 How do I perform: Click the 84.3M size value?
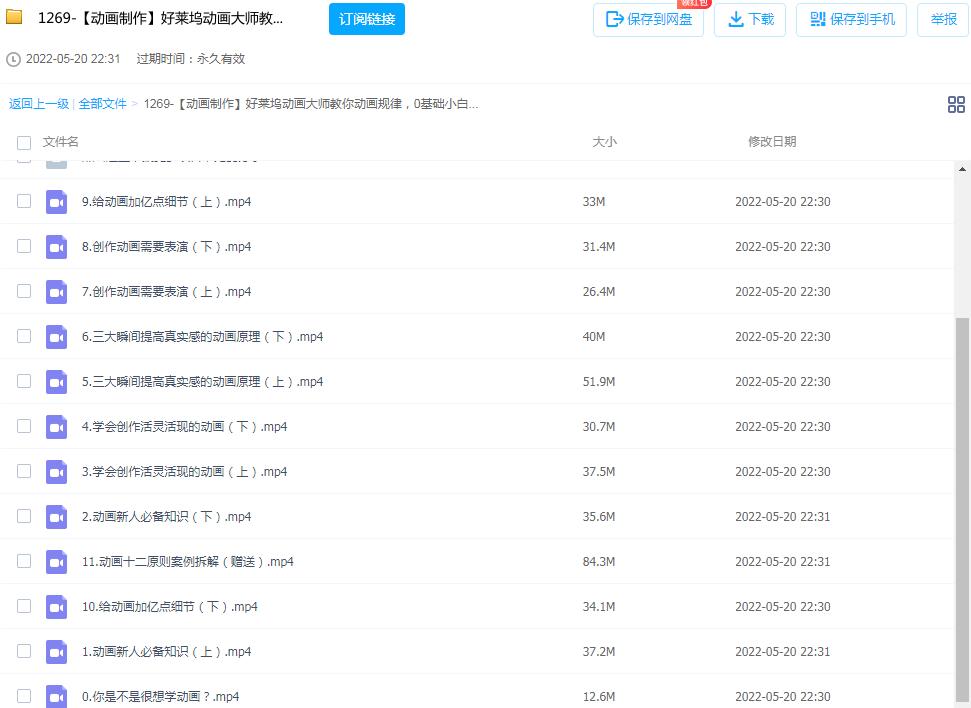pos(599,562)
